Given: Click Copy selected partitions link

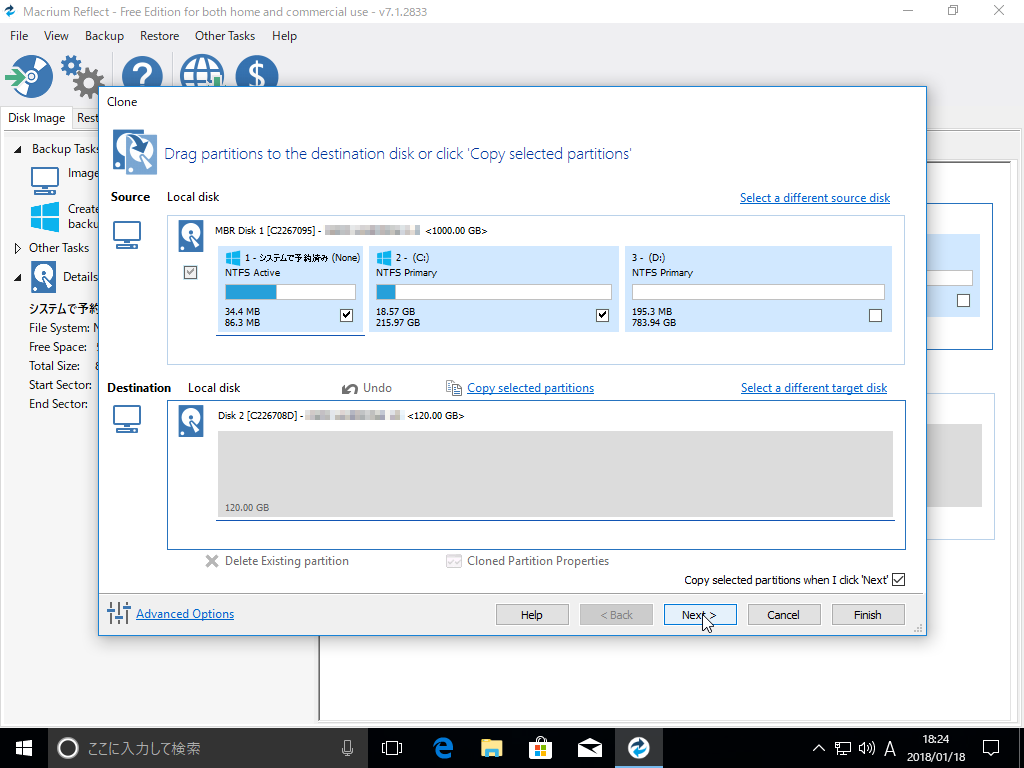Looking at the screenshot, I should click(530, 388).
